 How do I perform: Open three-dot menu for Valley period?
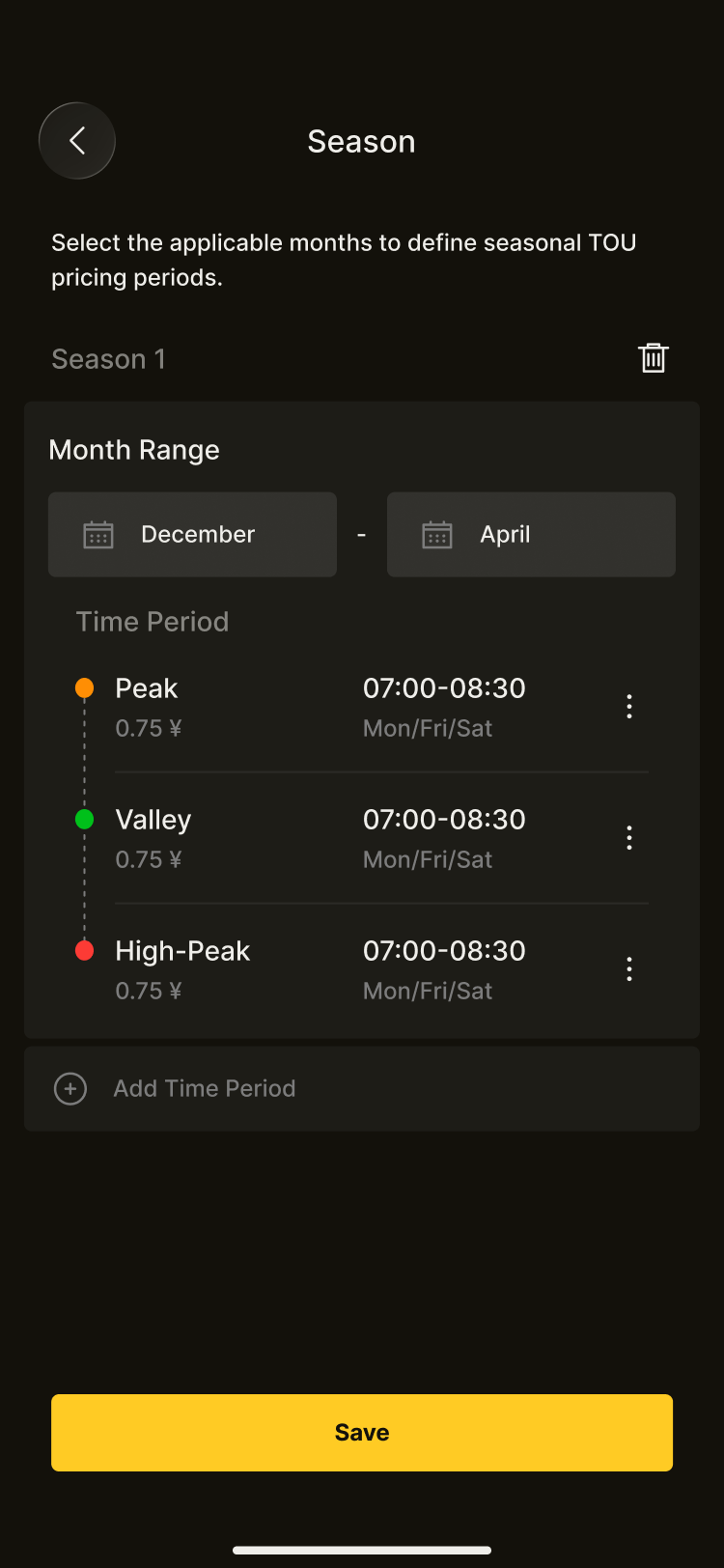629,838
